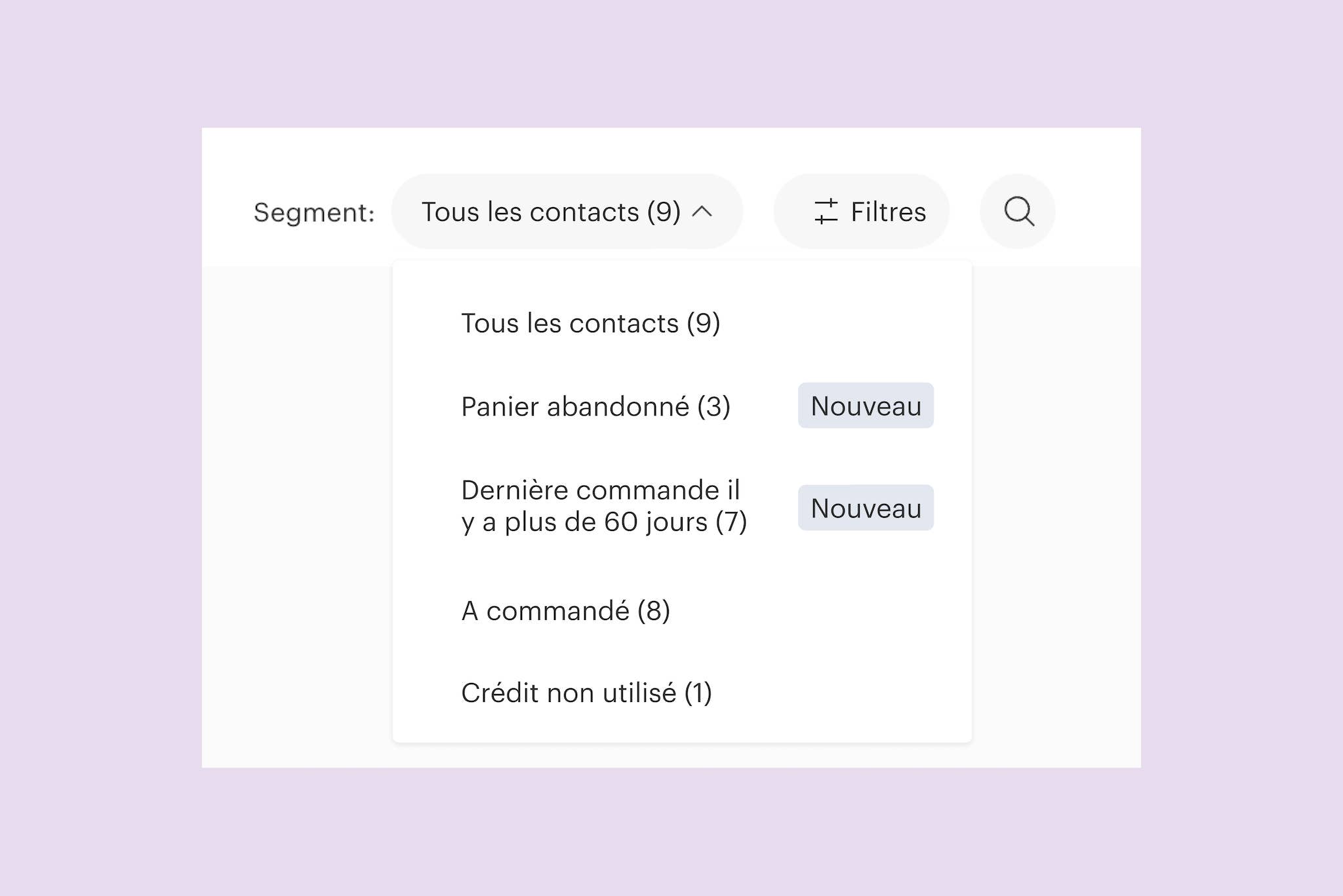
Task: Open the Filtres button
Action: (x=861, y=212)
